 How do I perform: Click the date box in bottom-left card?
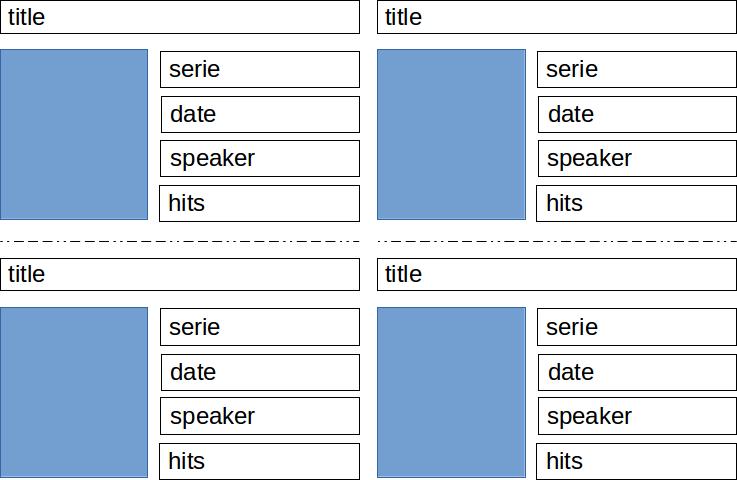[260, 372]
